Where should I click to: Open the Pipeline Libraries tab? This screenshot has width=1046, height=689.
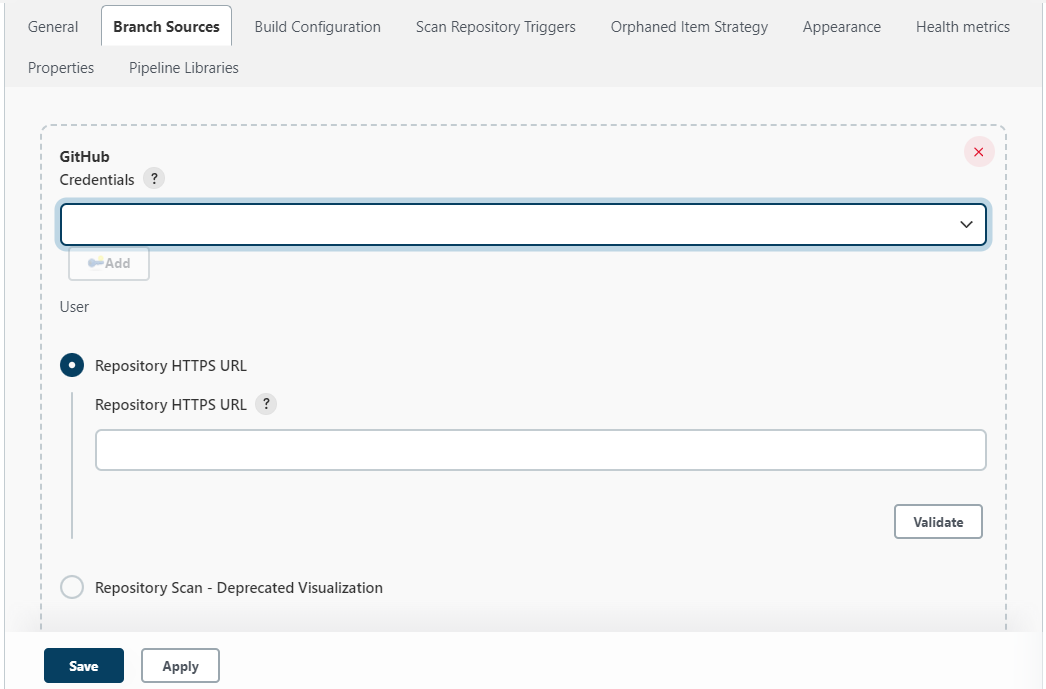(x=183, y=68)
